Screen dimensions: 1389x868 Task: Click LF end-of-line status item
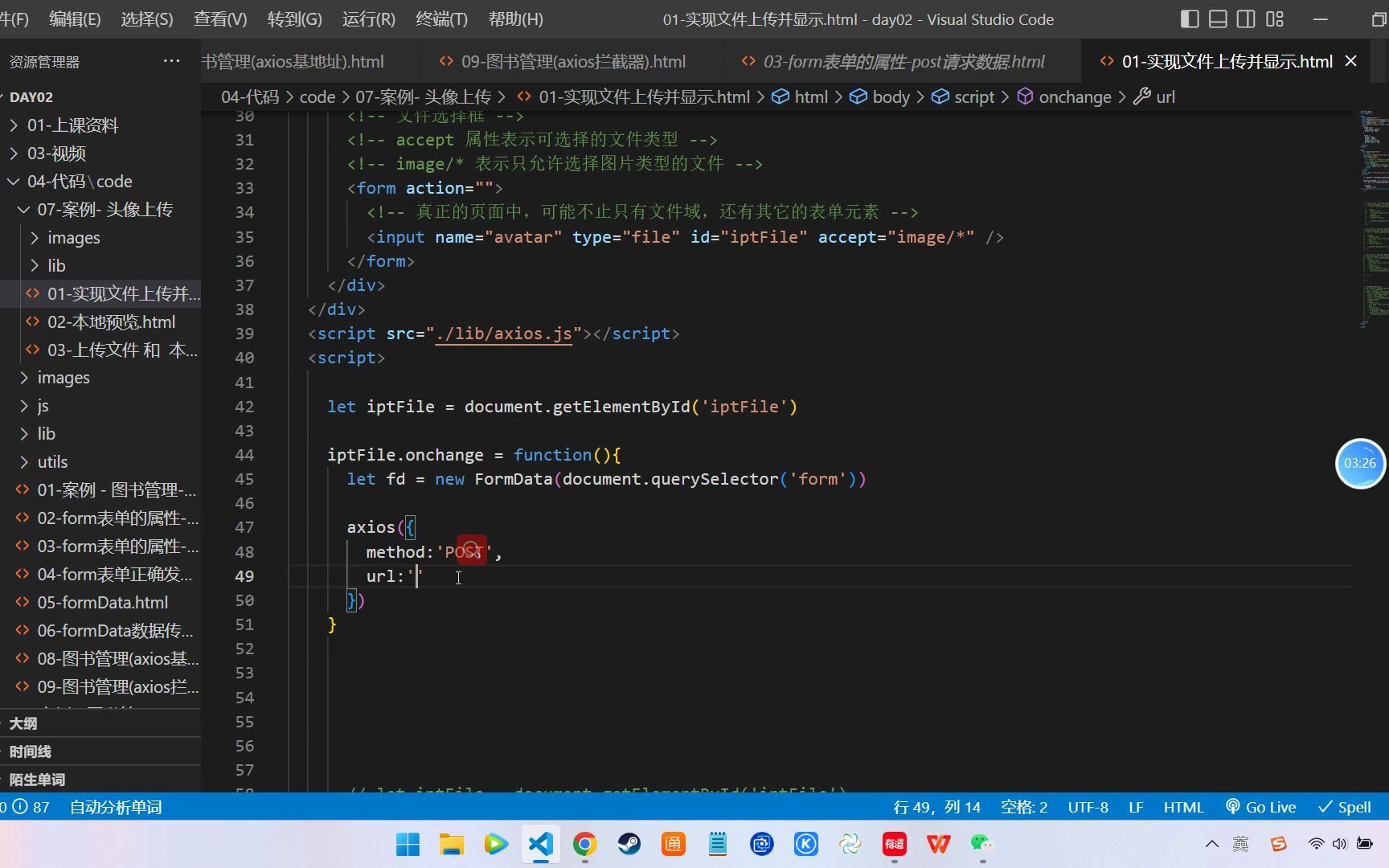tap(1135, 807)
